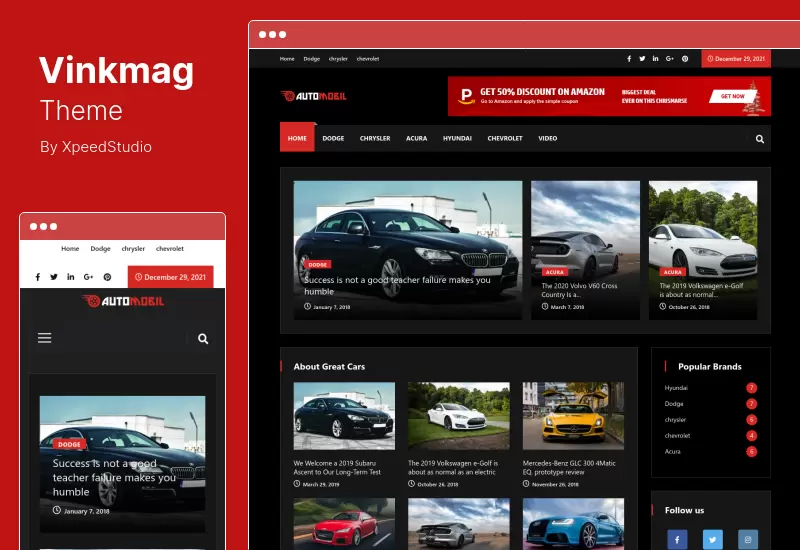This screenshot has width=800, height=550.
Task: Click the Facebook button under Follow us
Action: point(677,539)
